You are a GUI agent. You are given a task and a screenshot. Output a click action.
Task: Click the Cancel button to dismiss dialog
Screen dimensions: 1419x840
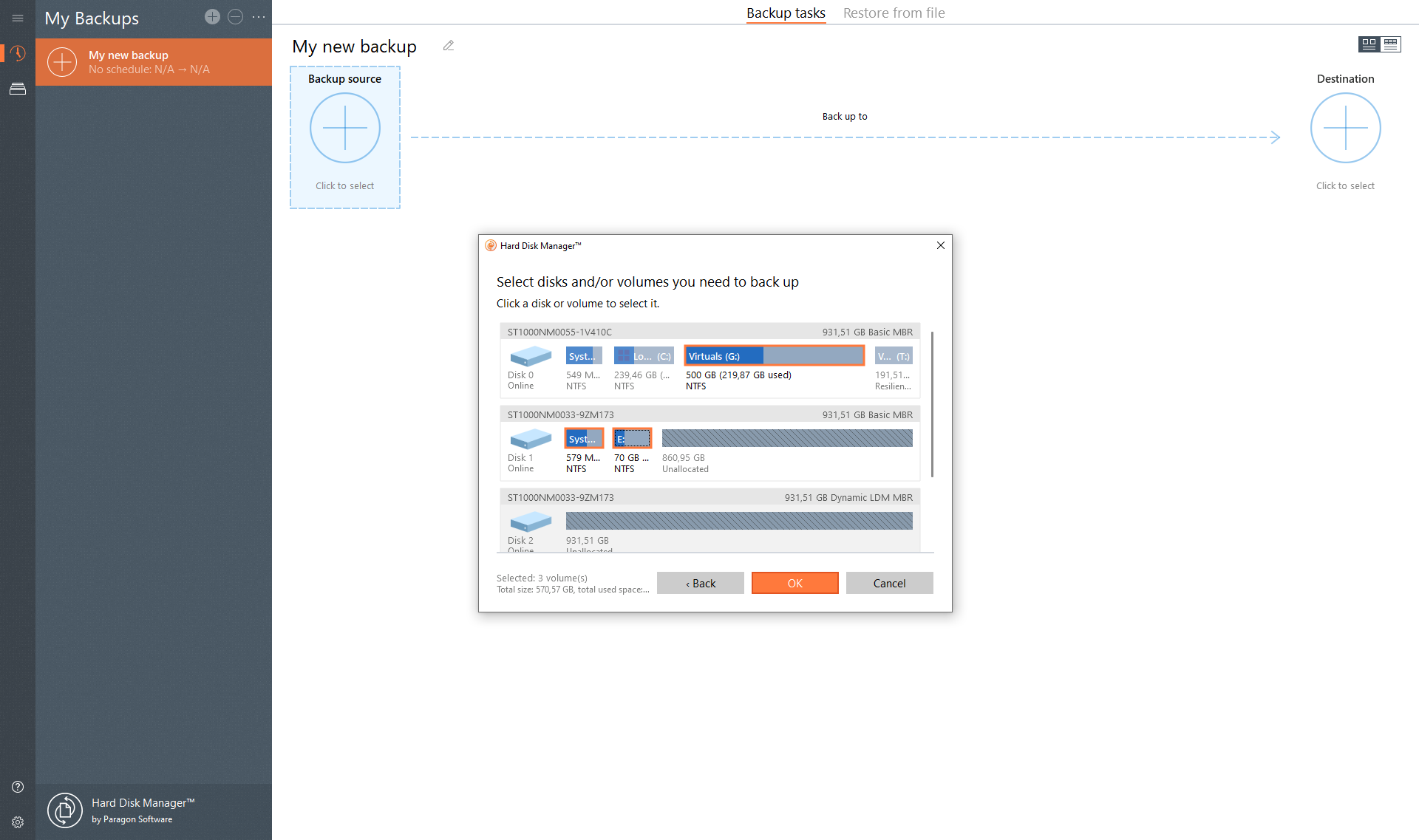(888, 583)
